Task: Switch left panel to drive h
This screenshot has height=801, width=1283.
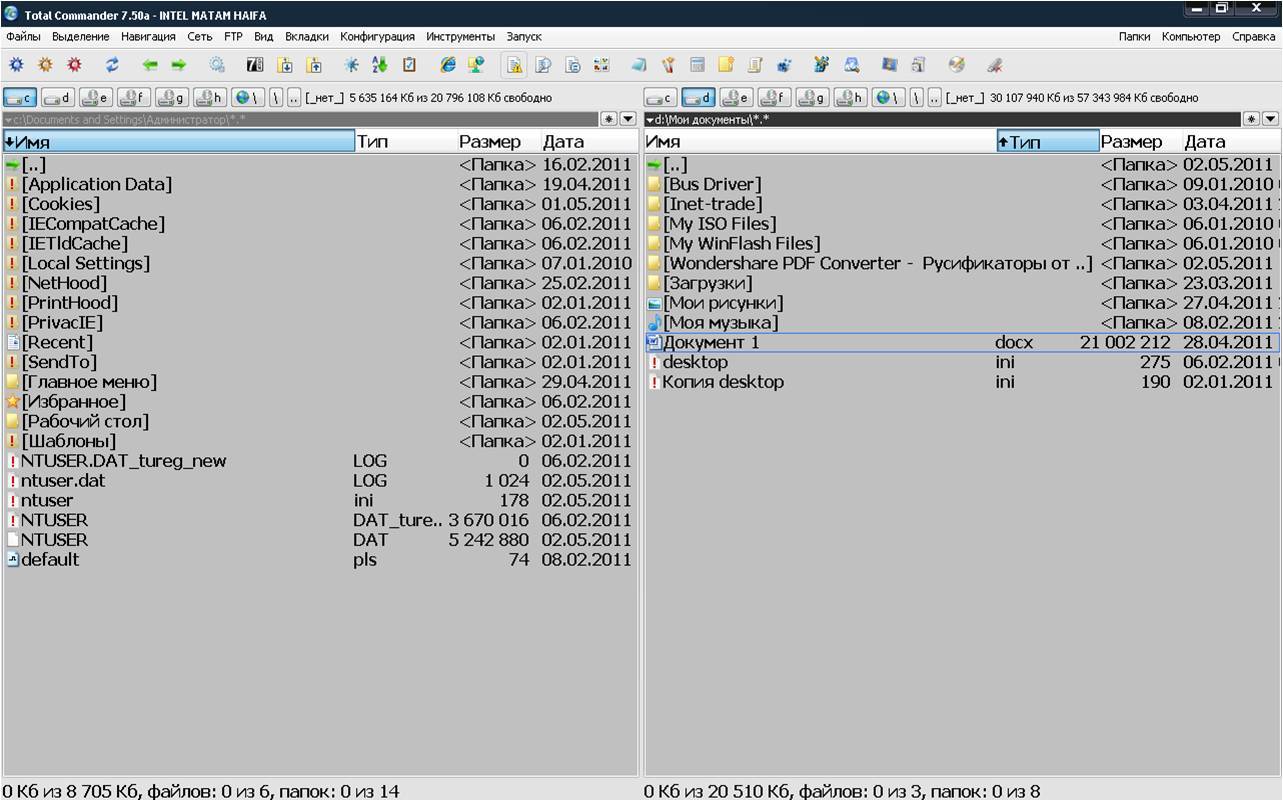Action: pos(211,98)
